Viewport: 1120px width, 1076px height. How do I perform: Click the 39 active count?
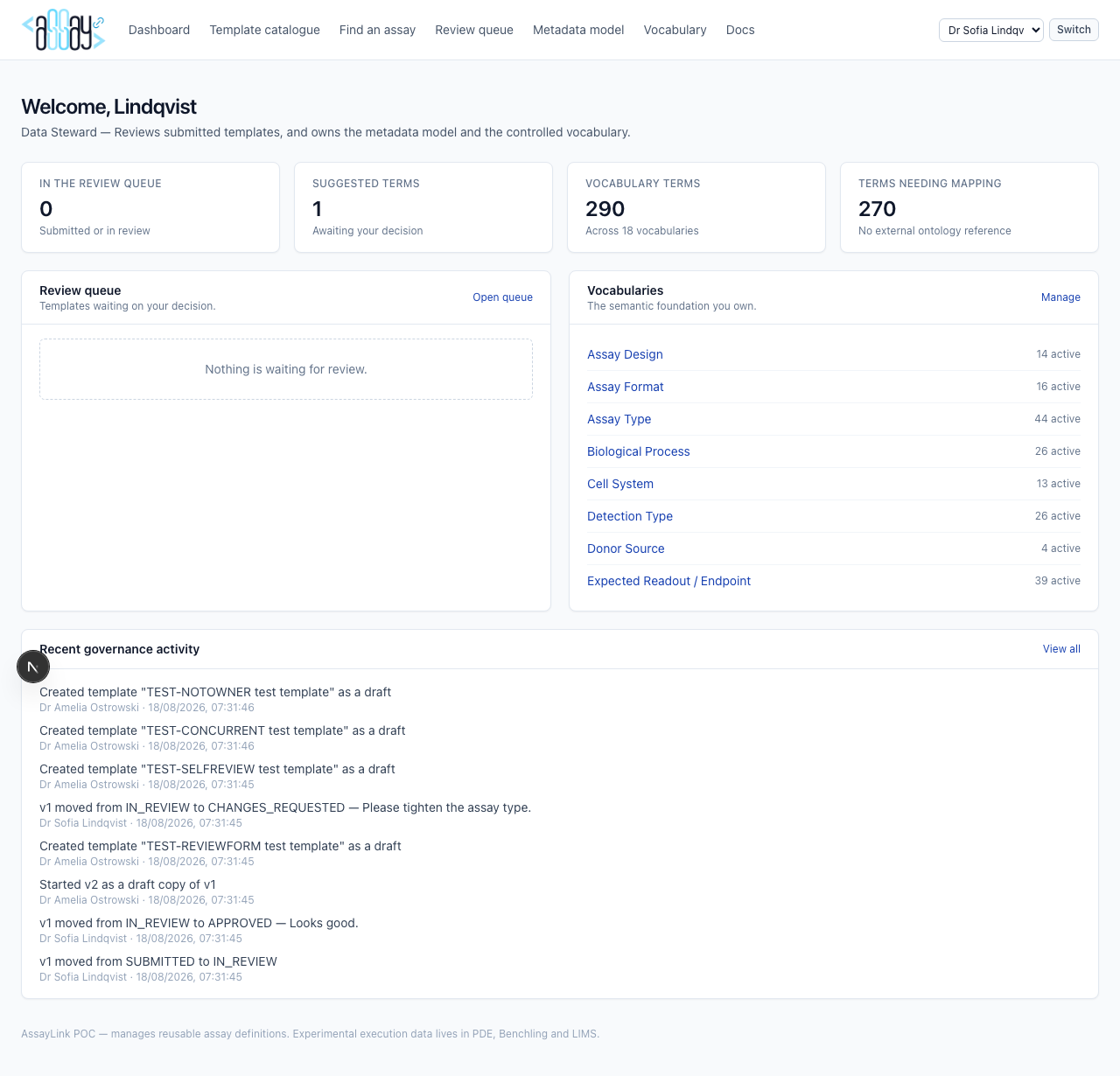point(1057,581)
